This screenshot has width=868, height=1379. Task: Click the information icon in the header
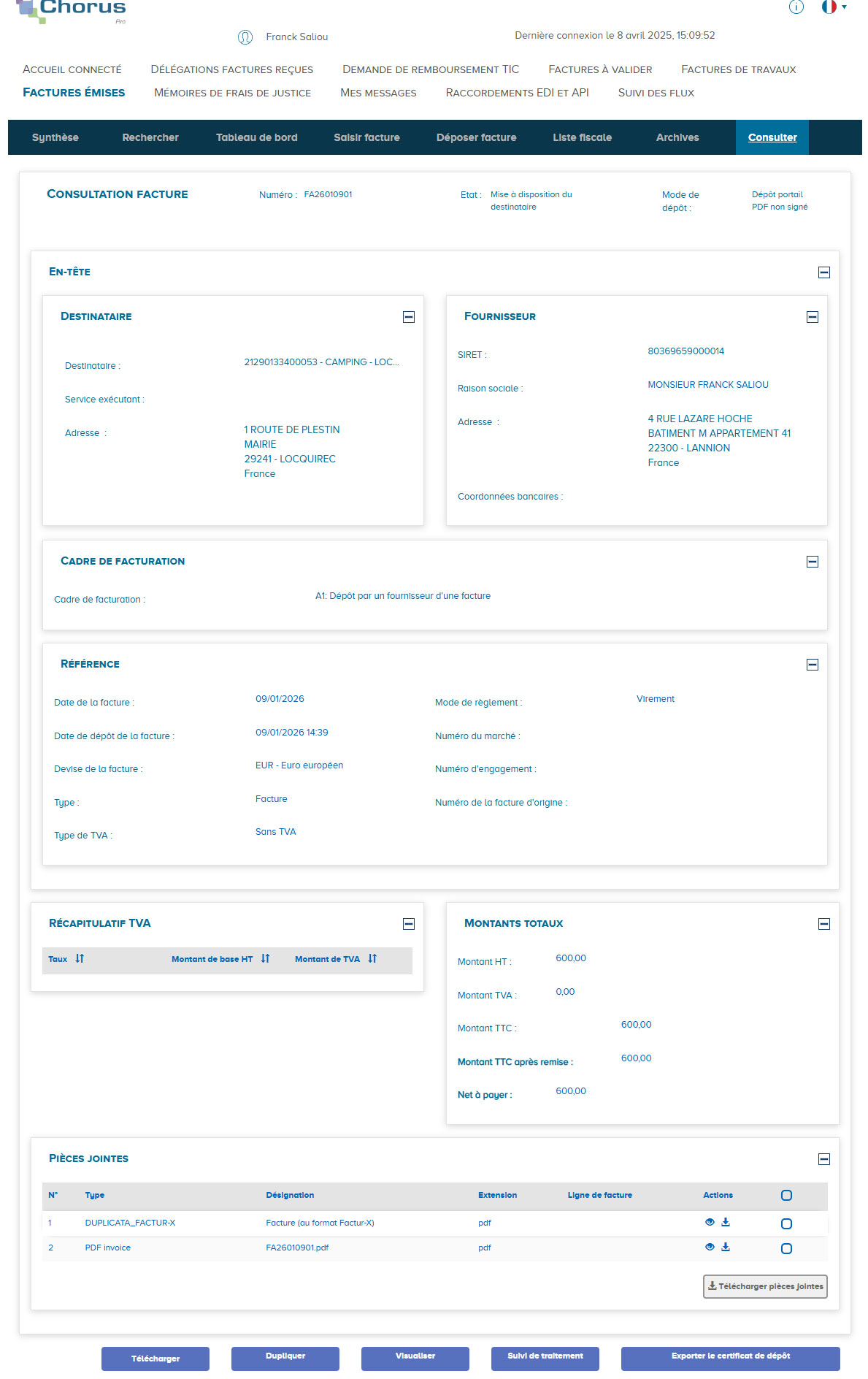(796, 7)
